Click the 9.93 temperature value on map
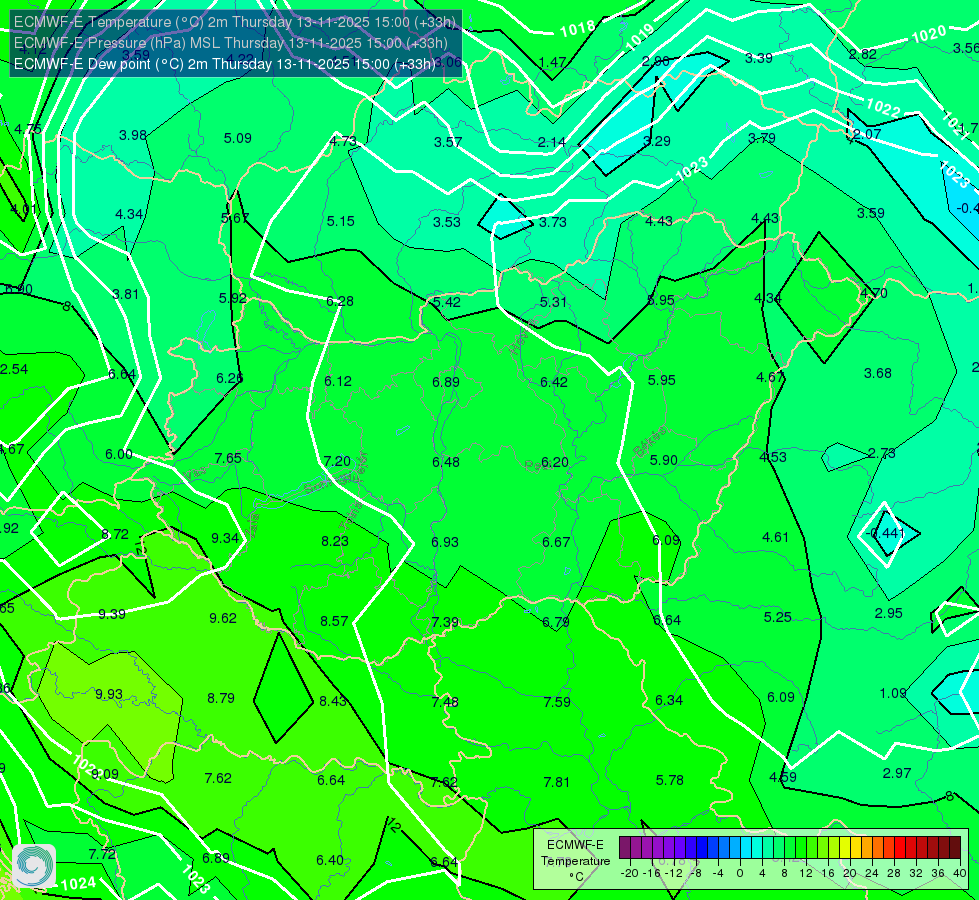Image resolution: width=979 pixels, height=900 pixels. click(109, 694)
